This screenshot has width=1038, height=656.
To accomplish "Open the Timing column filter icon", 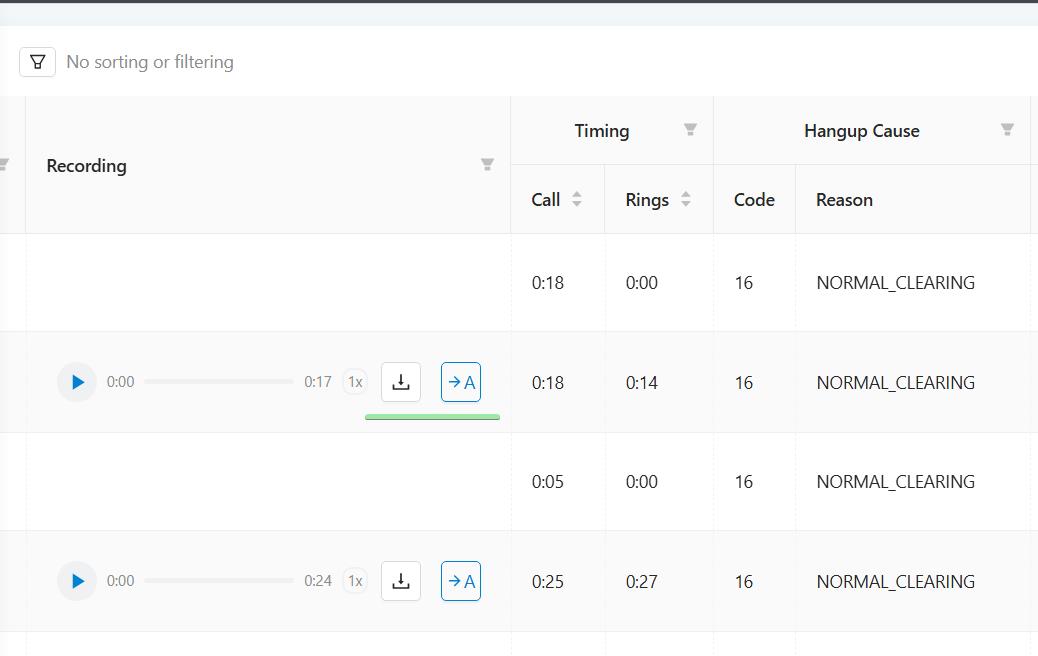I will (x=690, y=130).
